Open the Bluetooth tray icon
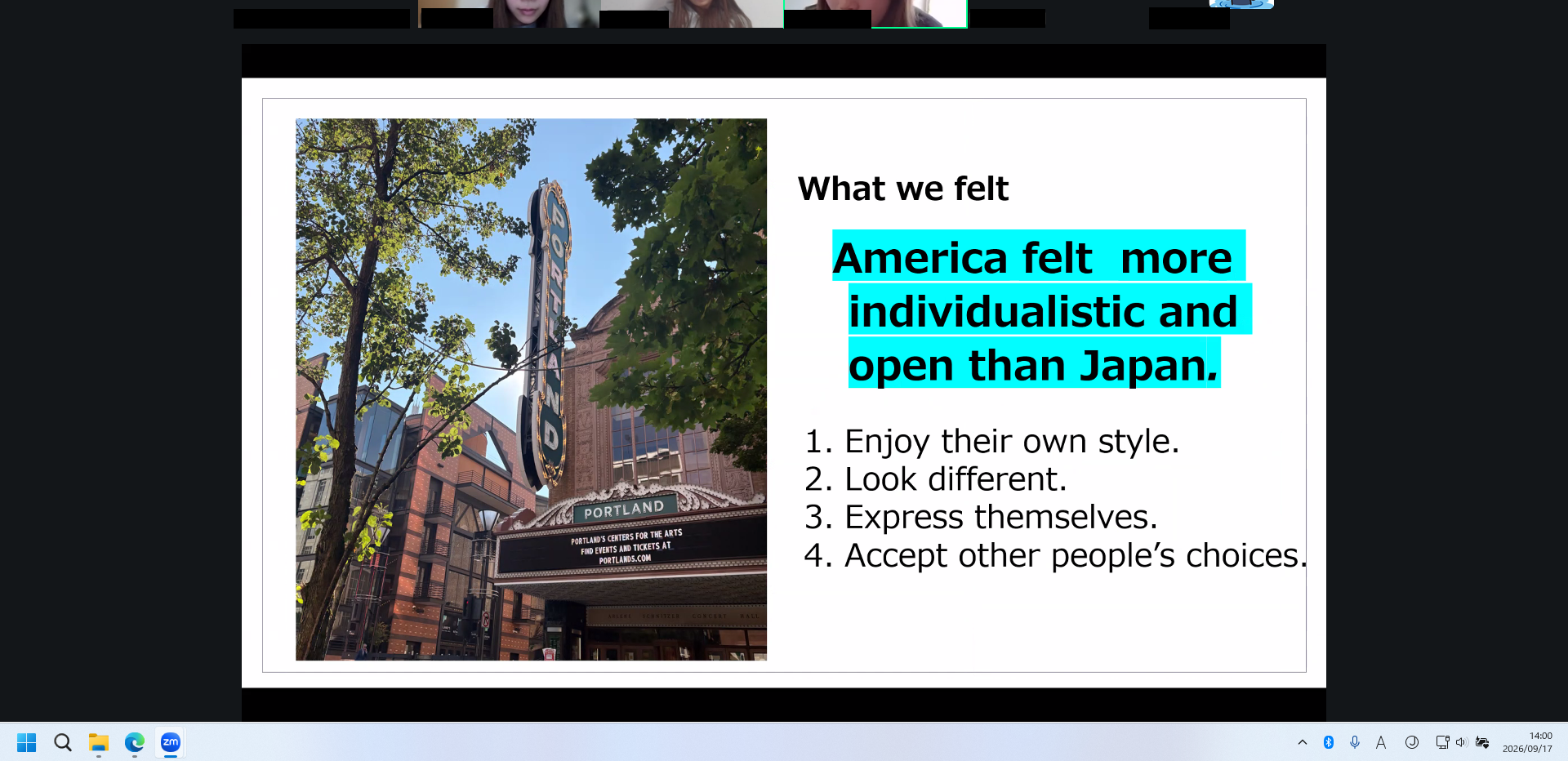1568x761 pixels. pyautogui.click(x=1329, y=742)
